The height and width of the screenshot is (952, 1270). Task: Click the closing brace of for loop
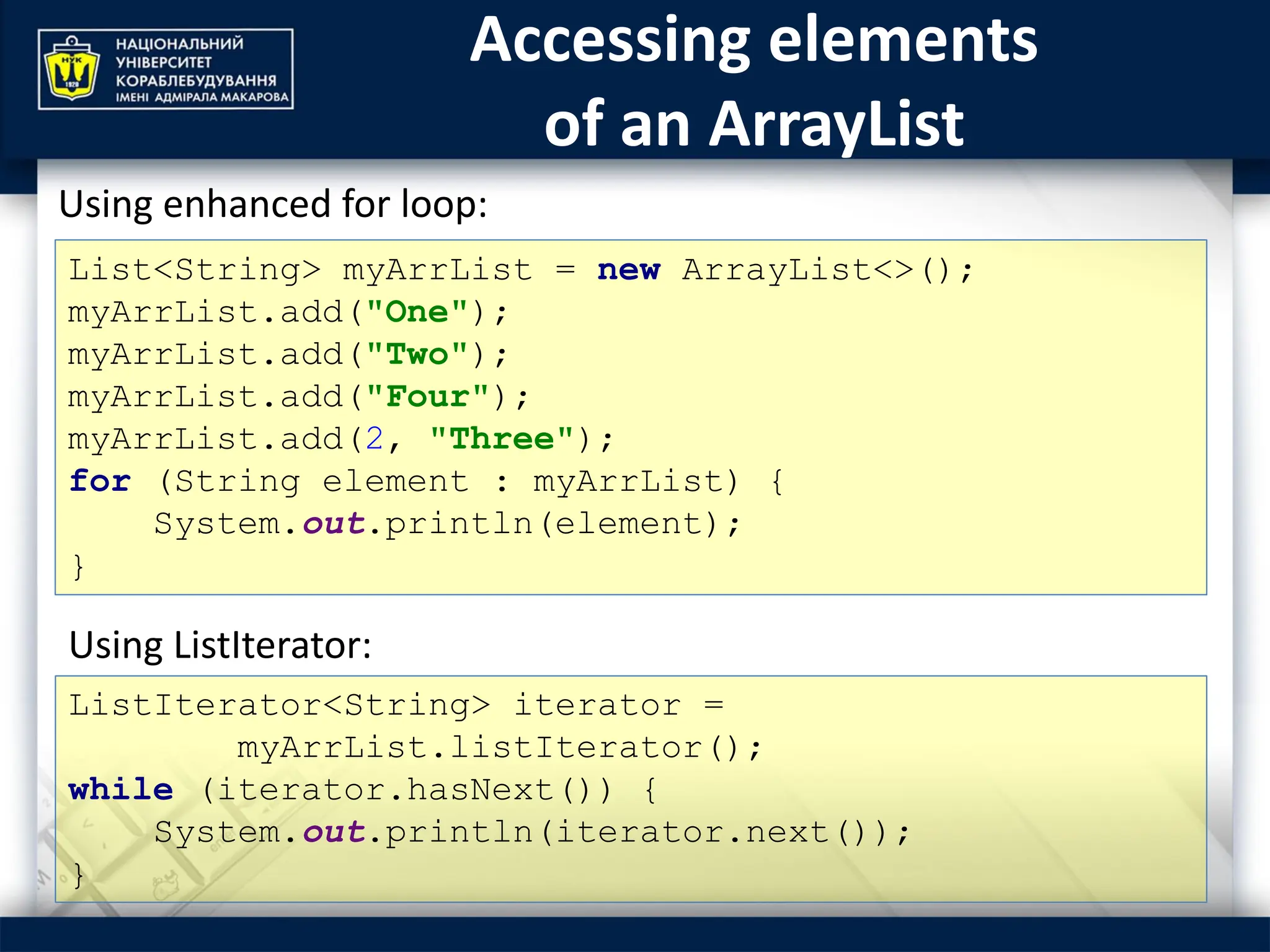78,566
